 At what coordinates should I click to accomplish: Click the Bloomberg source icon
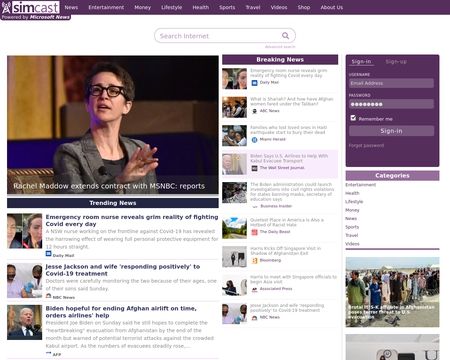point(254,261)
